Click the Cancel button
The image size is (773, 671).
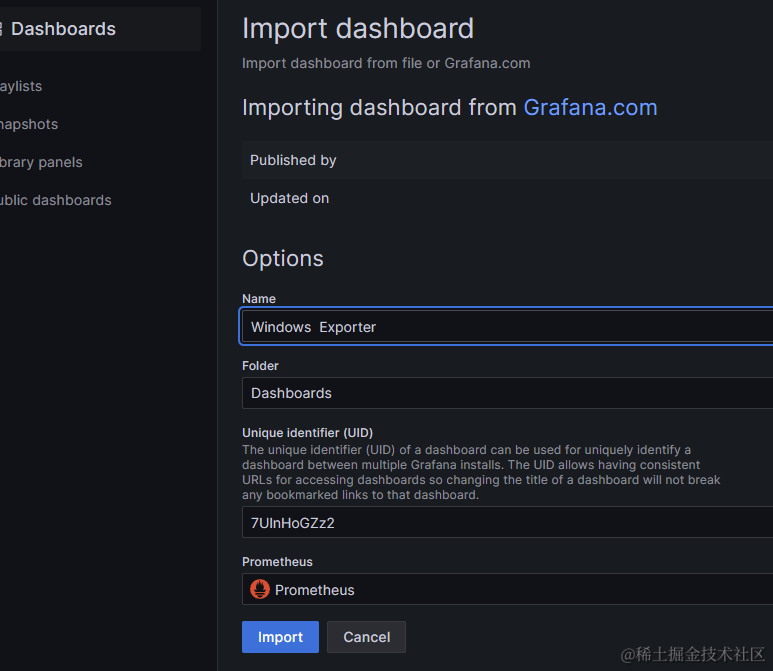click(x=366, y=637)
